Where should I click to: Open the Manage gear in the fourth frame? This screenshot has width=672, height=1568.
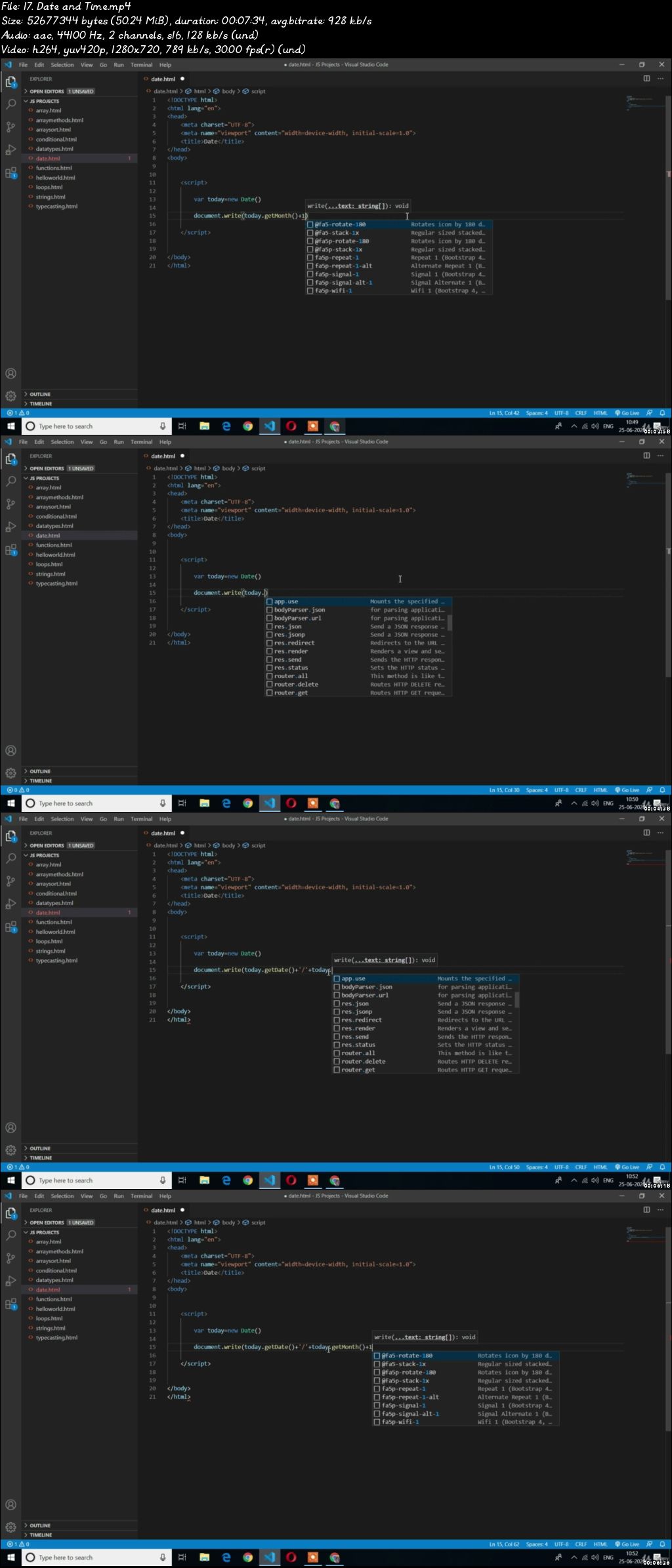pos(10,1527)
